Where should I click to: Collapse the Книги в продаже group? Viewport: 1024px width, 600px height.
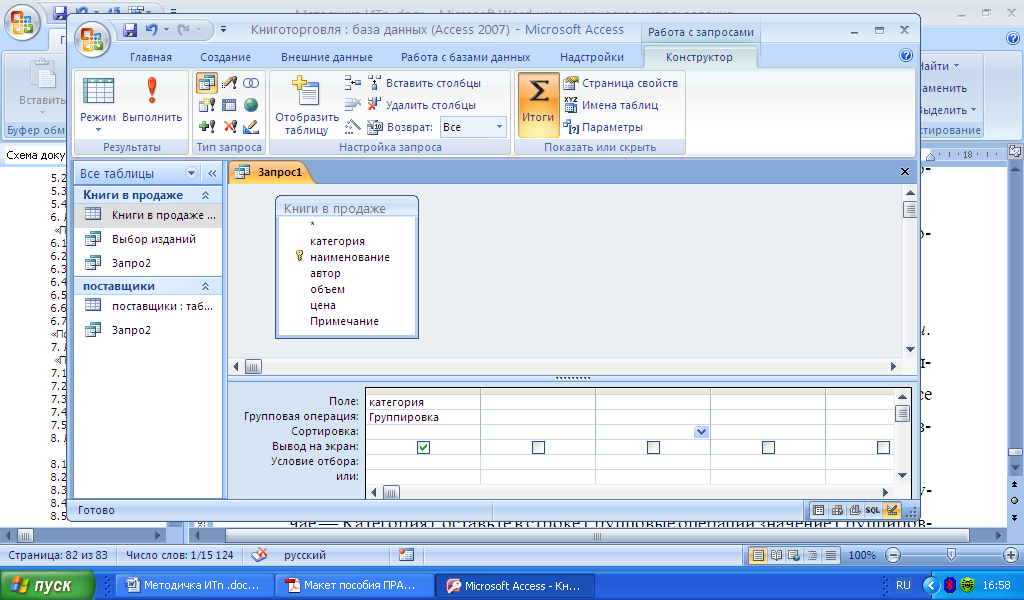tap(205, 195)
